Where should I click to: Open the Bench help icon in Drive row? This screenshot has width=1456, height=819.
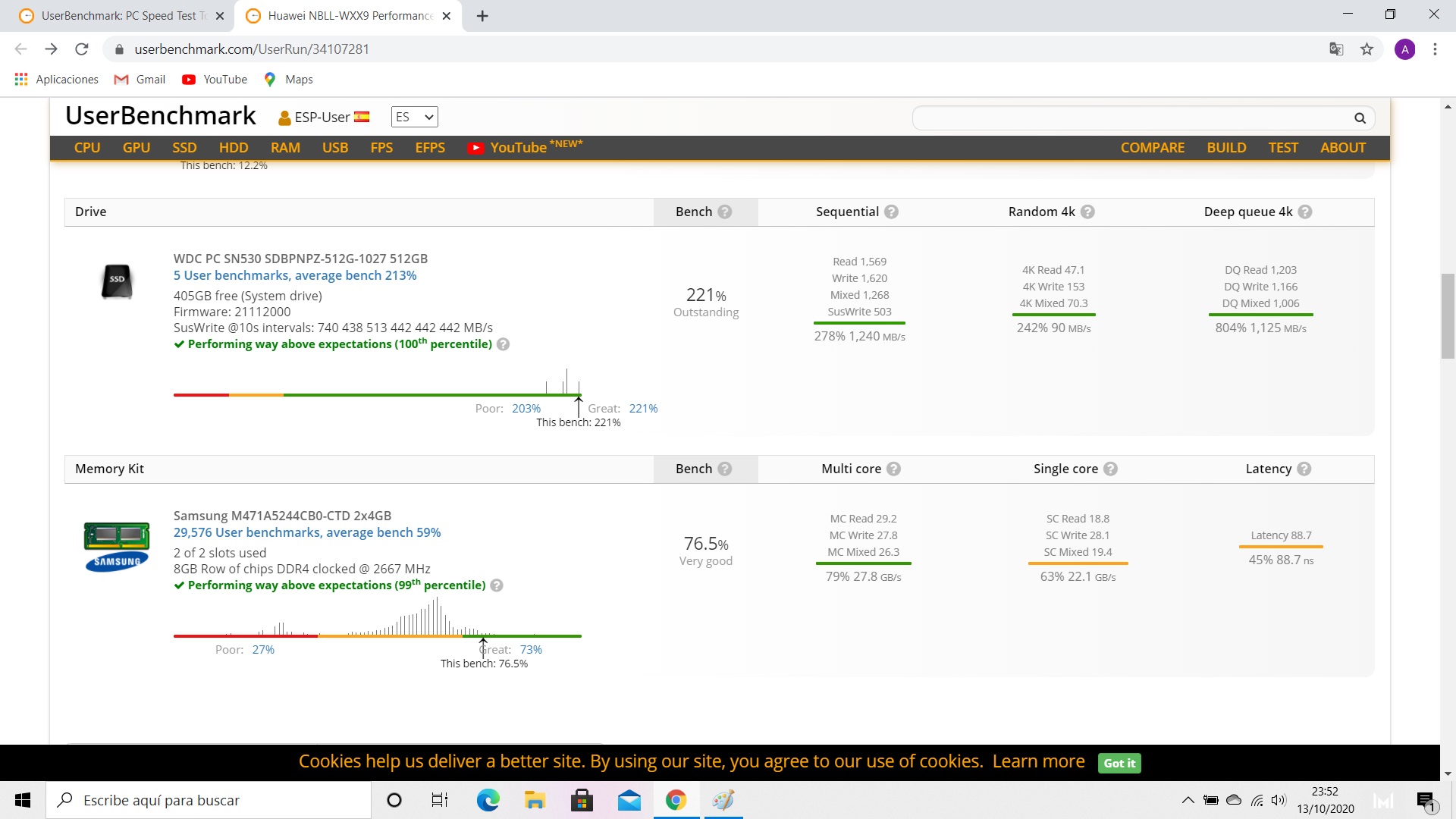(726, 212)
